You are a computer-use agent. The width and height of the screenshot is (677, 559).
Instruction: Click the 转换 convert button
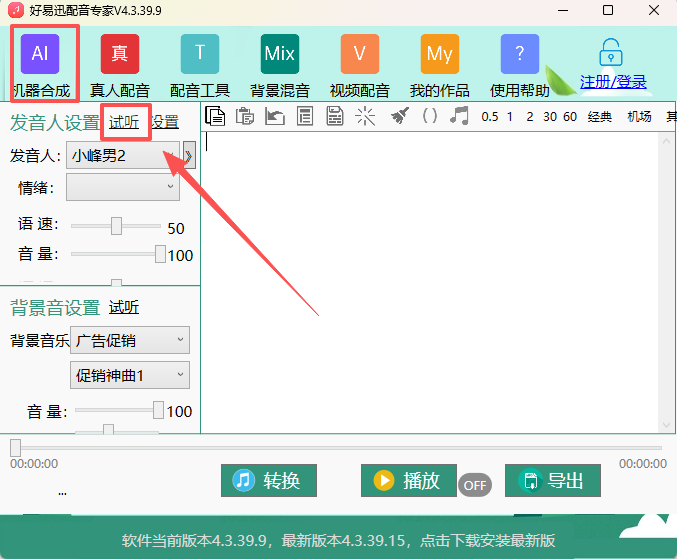coord(267,481)
